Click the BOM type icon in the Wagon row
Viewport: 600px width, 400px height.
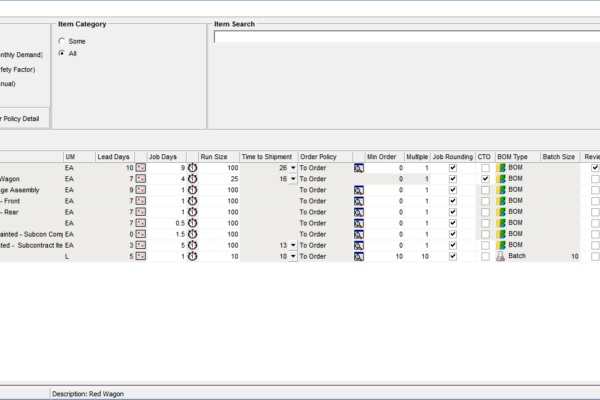point(501,179)
